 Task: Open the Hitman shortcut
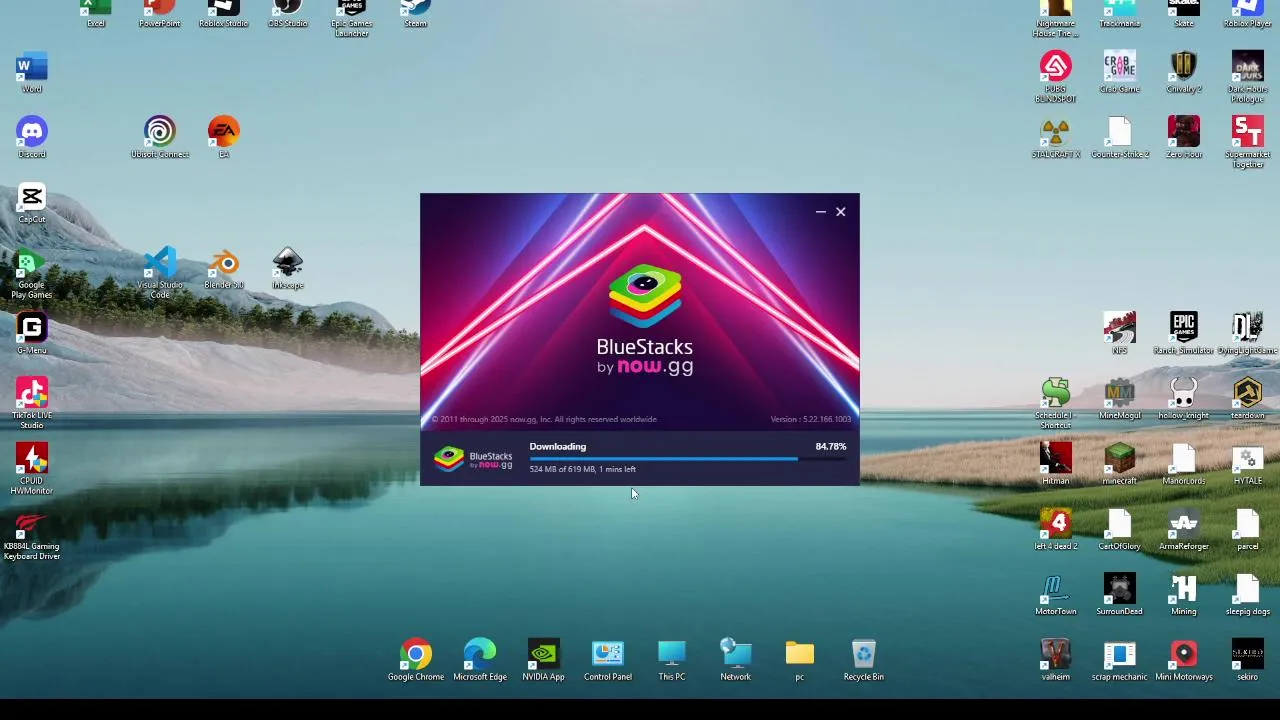click(x=1056, y=465)
